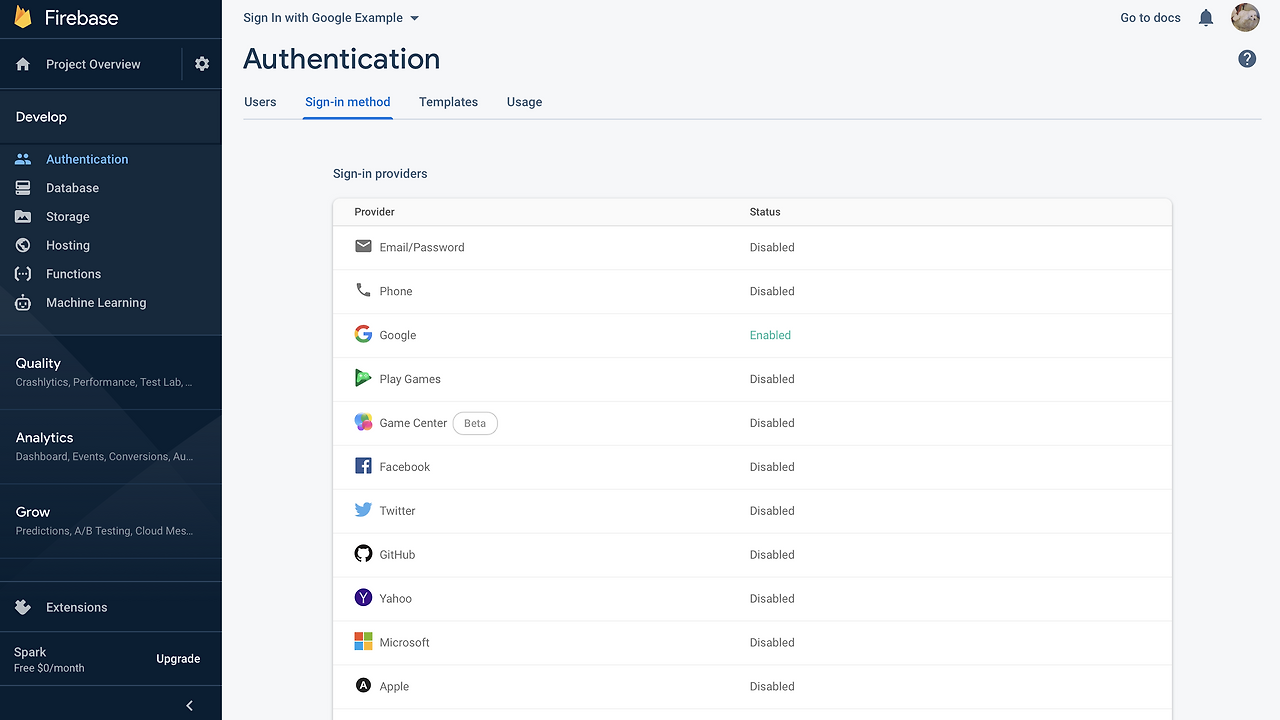The height and width of the screenshot is (720, 1280).
Task: Open the help question mark icon
Action: (1247, 59)
